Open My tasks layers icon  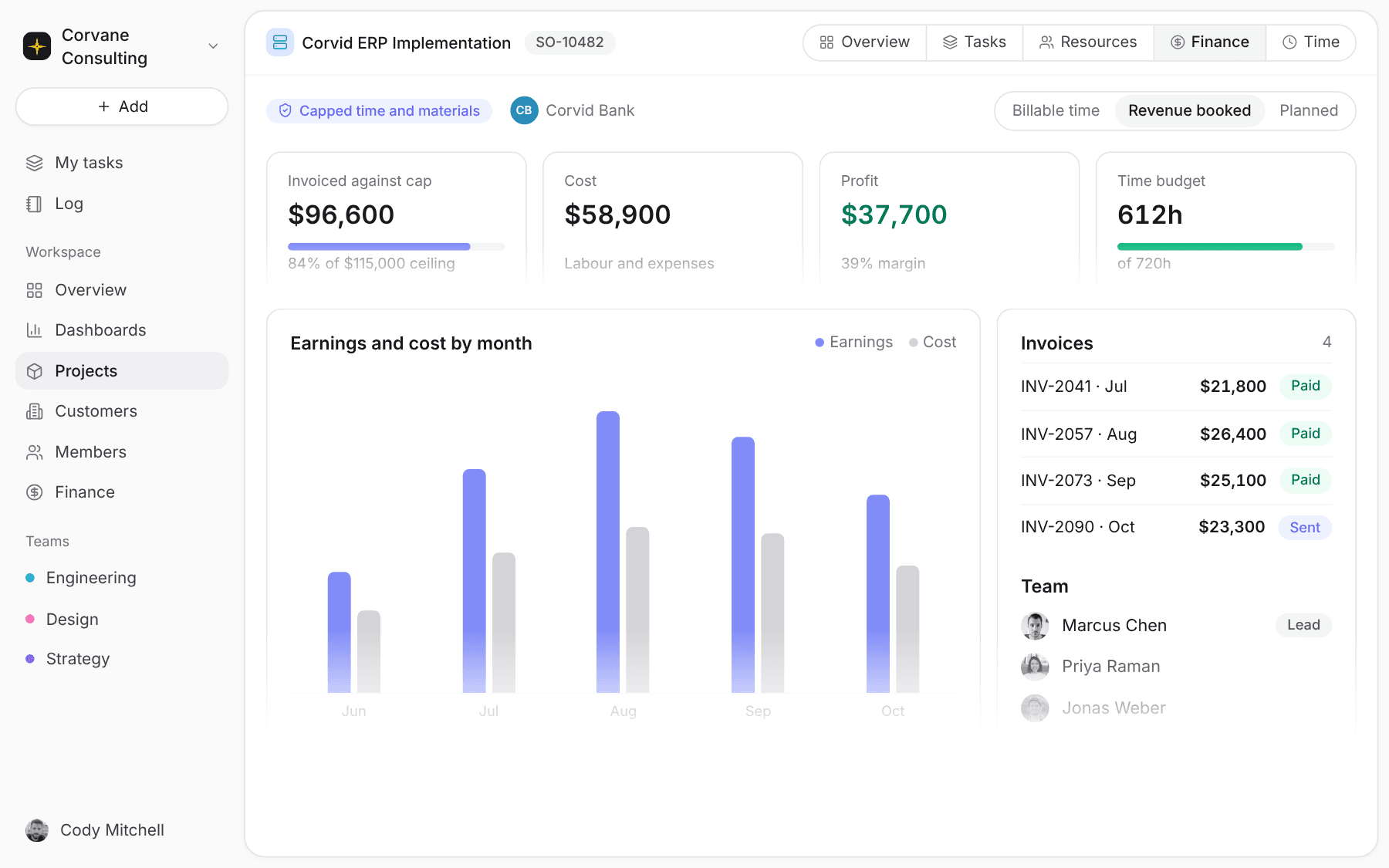pyautogui.click(x=35, y=163)
